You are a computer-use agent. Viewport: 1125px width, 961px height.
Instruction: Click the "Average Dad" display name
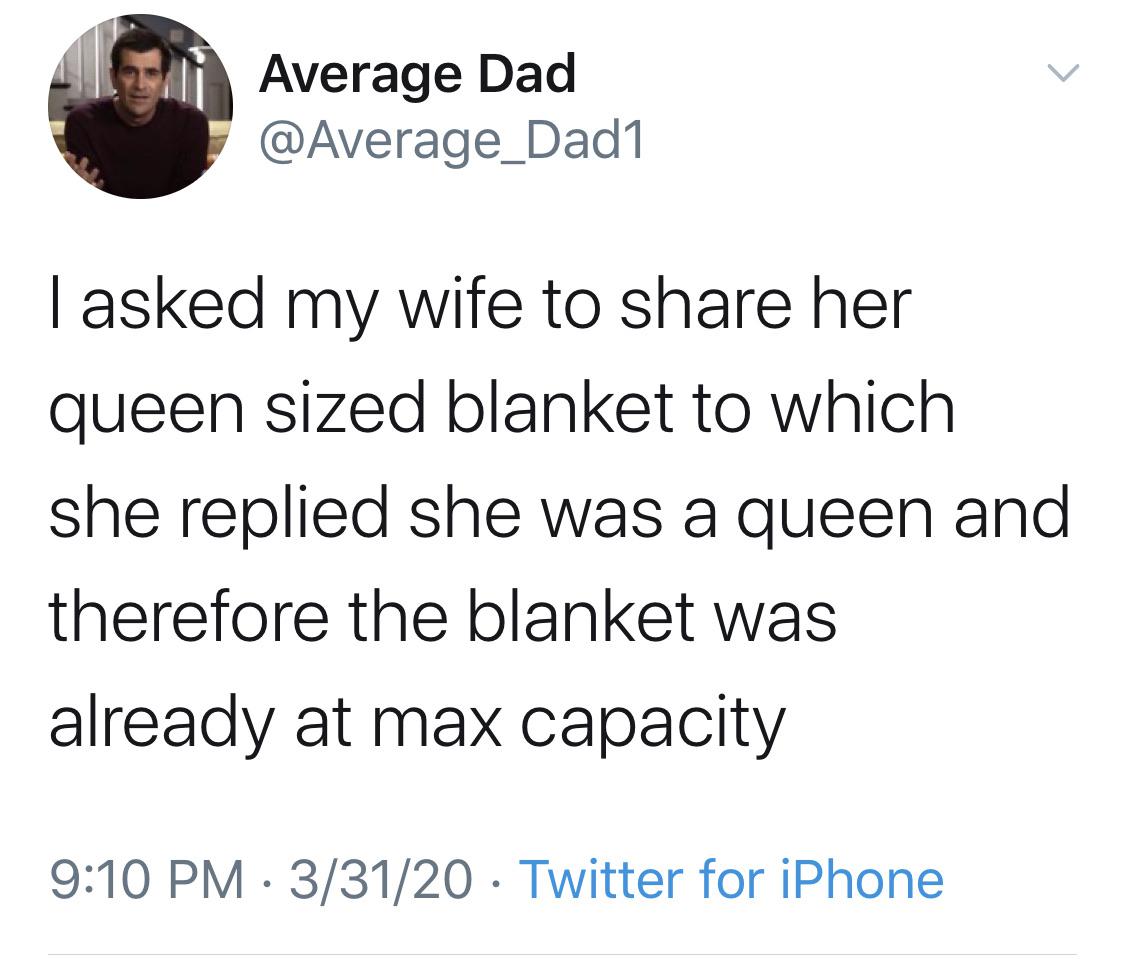[x=417, y=75]
